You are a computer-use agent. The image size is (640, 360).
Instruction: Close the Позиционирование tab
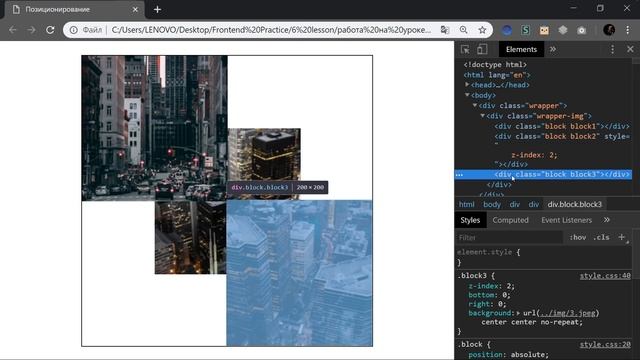coord(135,9)
